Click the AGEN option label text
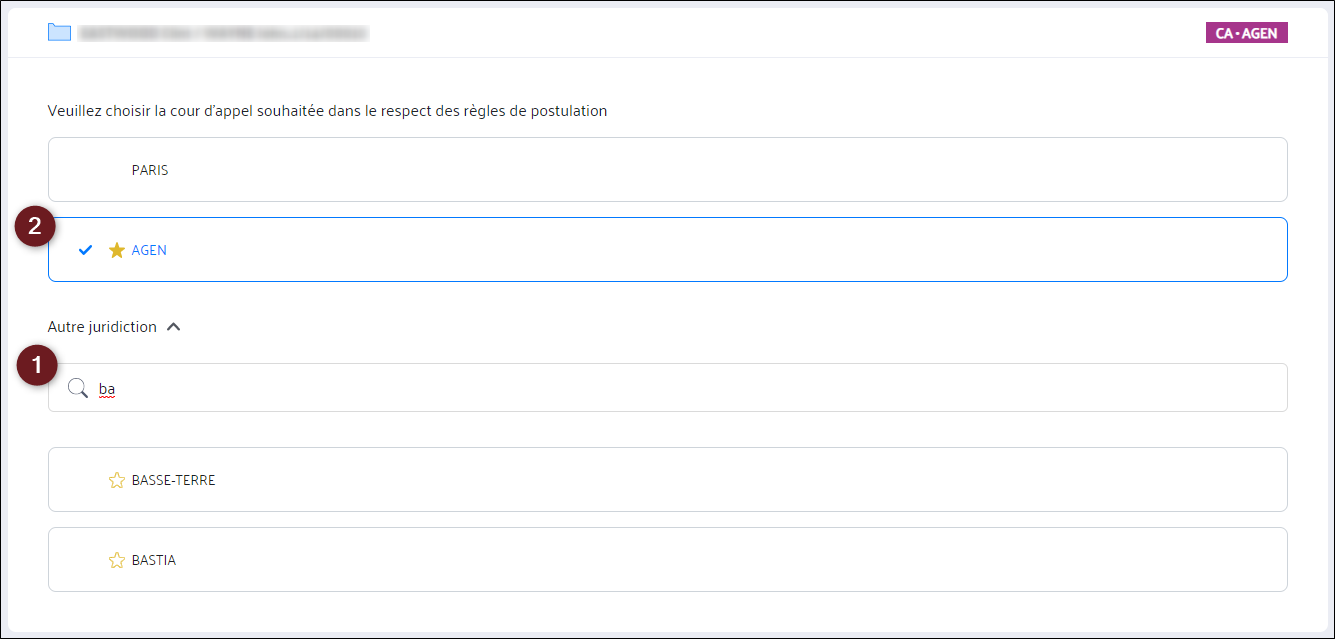This screenshot has height=639, width=1335. (x=149, y=250)
